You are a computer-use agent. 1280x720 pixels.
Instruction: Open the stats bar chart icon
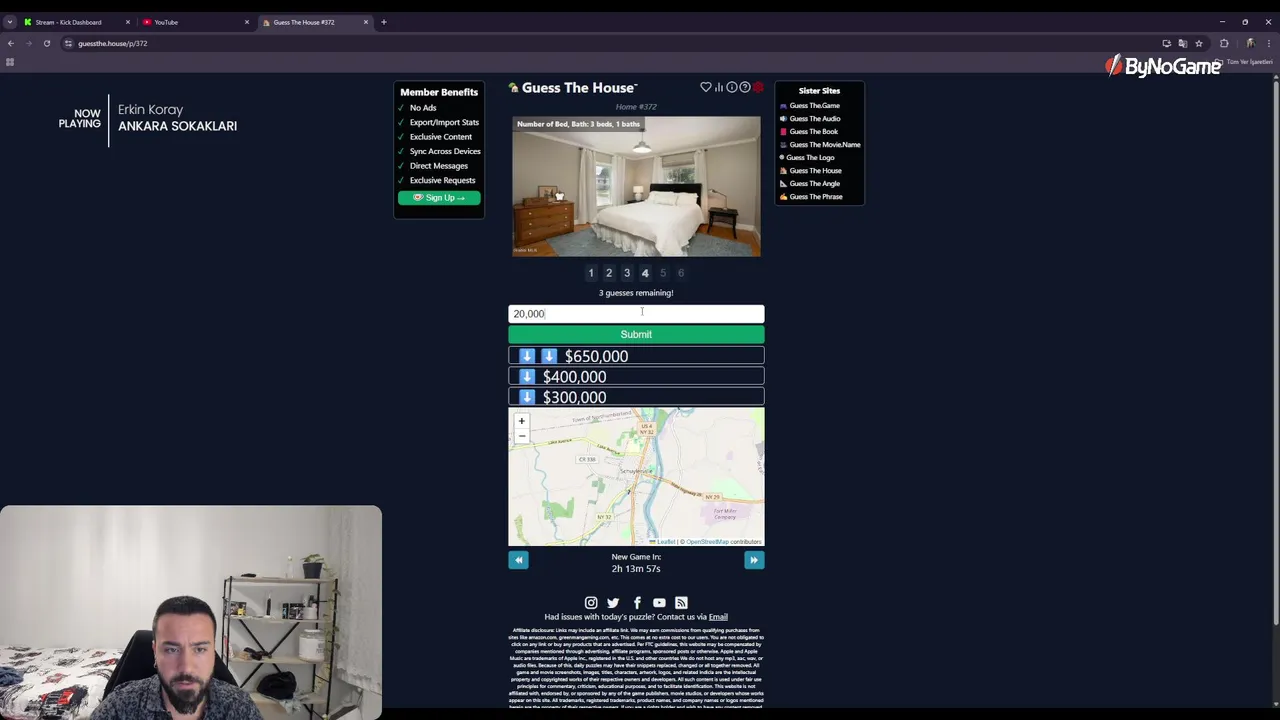coord(719,87)
